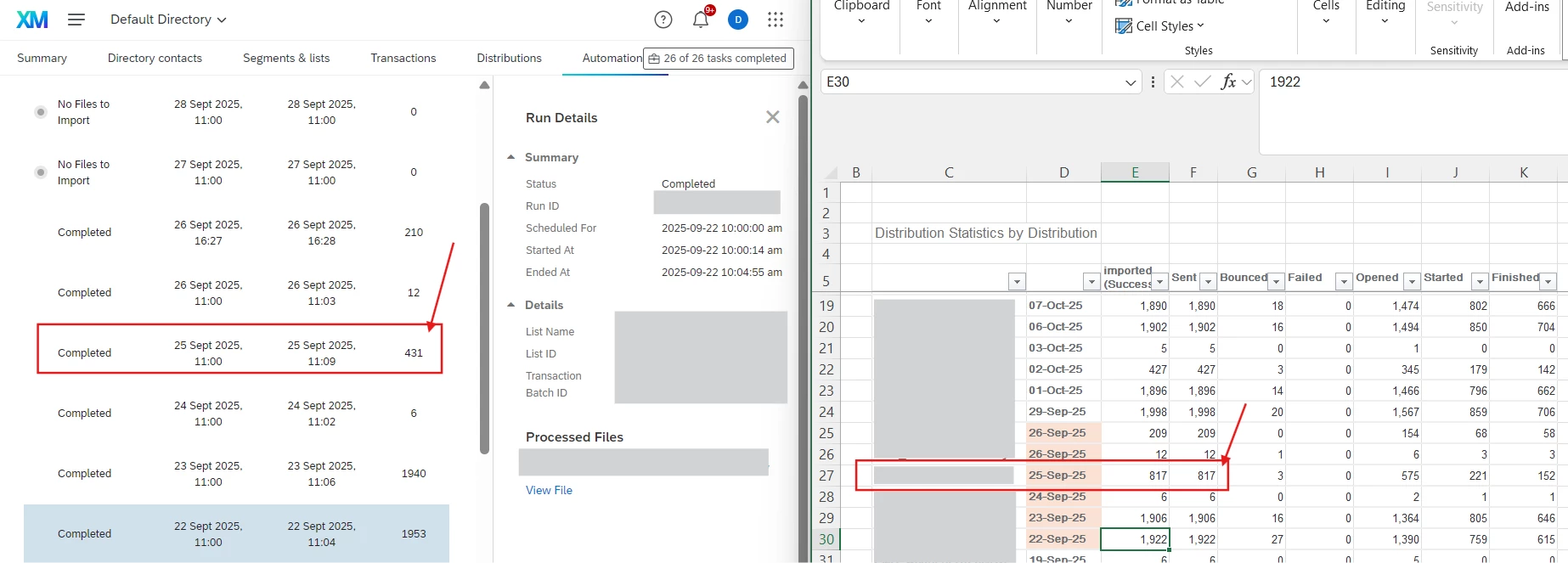Collapse the Details section in Run Details
1568x563 pixels.
(x=511, y=305)
